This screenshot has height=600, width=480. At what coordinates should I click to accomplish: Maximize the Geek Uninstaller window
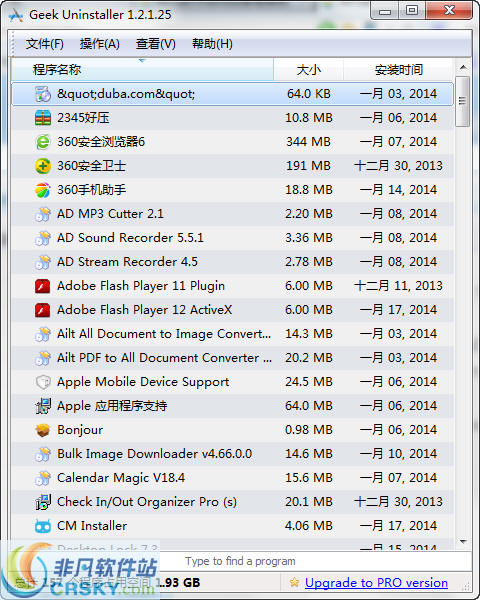click(x=412, y=11)
